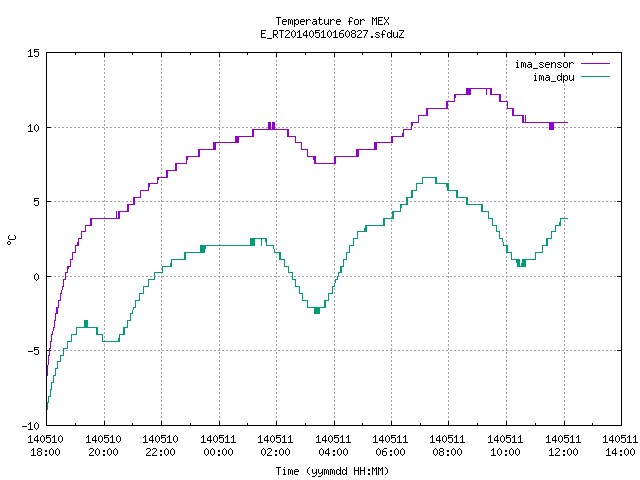Click the x-axis label '140511 00:00'
The width and height of the screenshot is (640, 480).
pyautogui.click(x=218, y=446)
